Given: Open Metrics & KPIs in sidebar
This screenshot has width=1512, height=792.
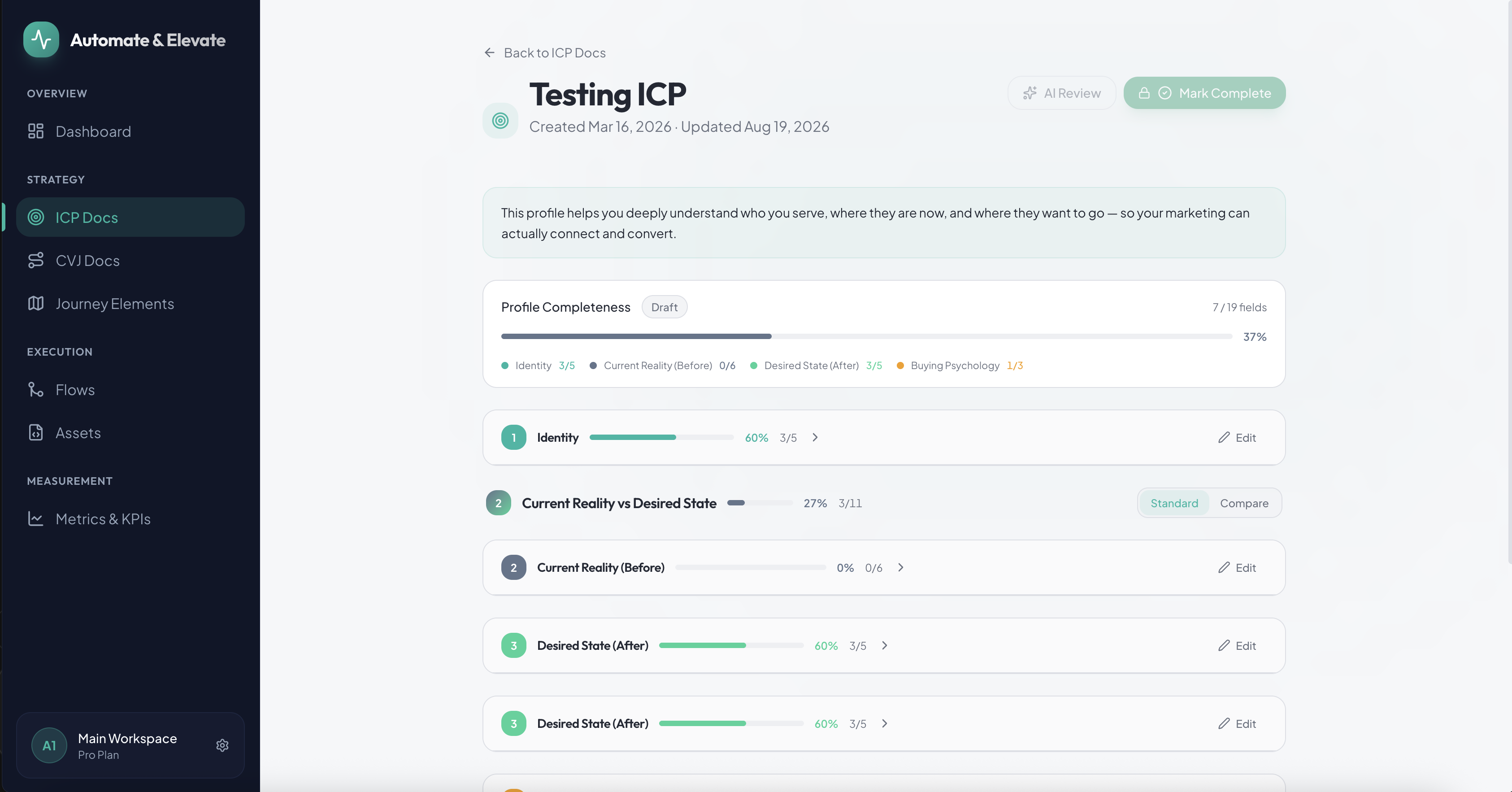Looking at the screenshot, I should [130, 519].
